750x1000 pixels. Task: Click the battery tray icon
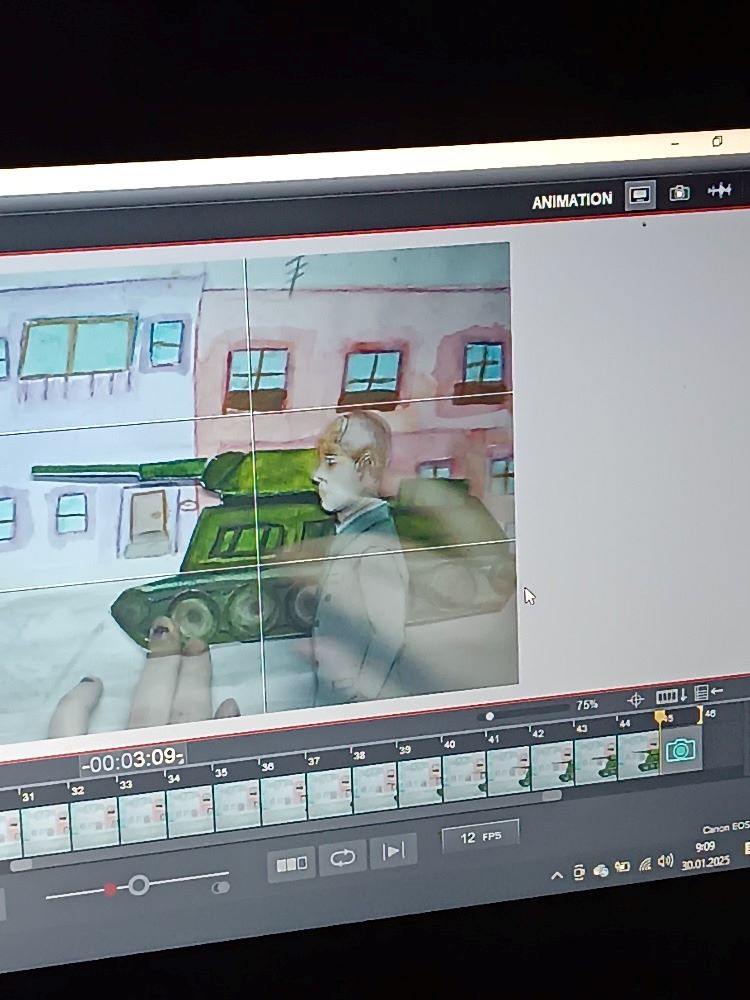click(622, 867)
